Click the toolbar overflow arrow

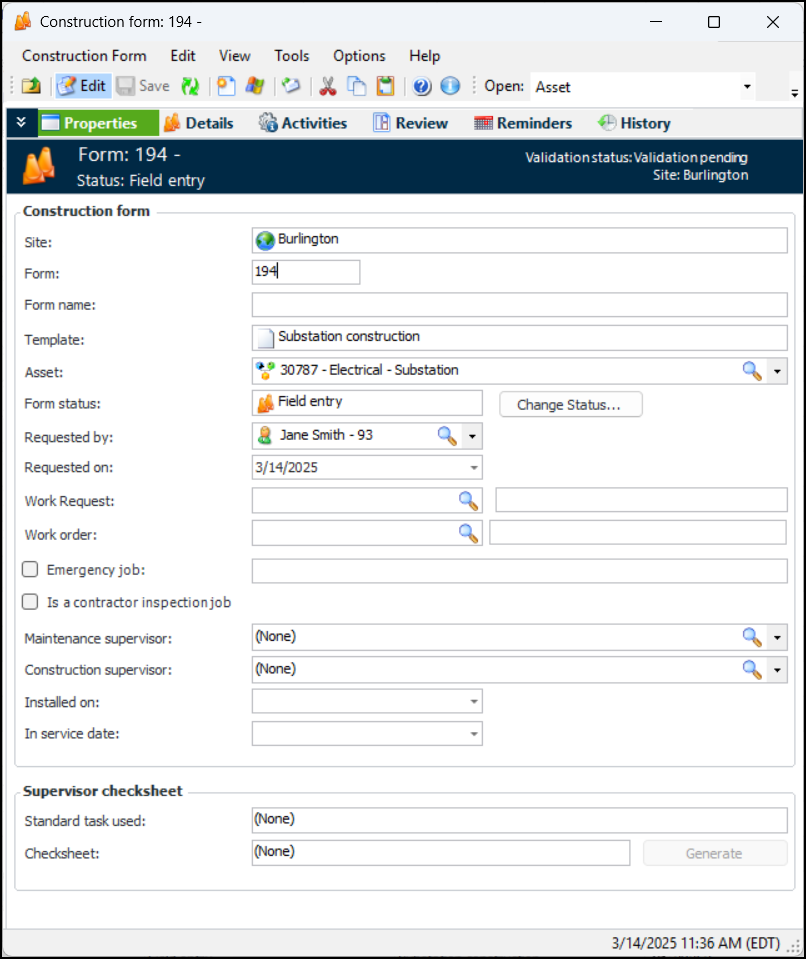(x=794, y=93)
